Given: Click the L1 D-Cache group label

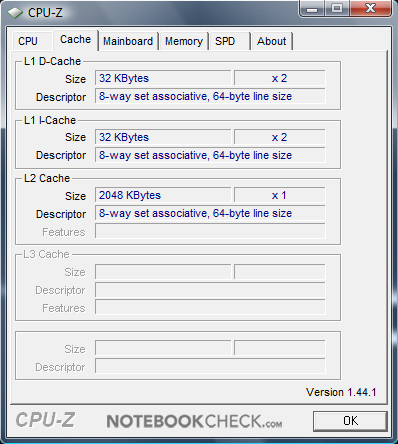Looking at the screenshot, I should point(52,61).
